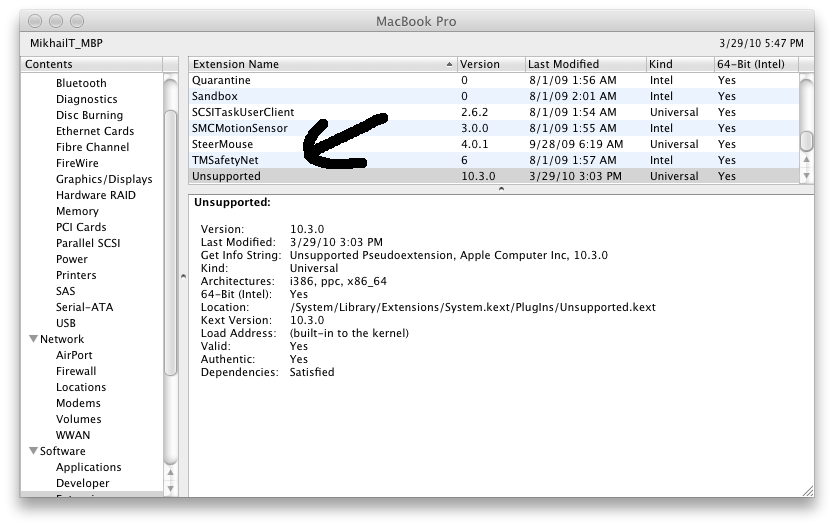Select Developer under Software
834x527 pixels.
pos(82,482)
